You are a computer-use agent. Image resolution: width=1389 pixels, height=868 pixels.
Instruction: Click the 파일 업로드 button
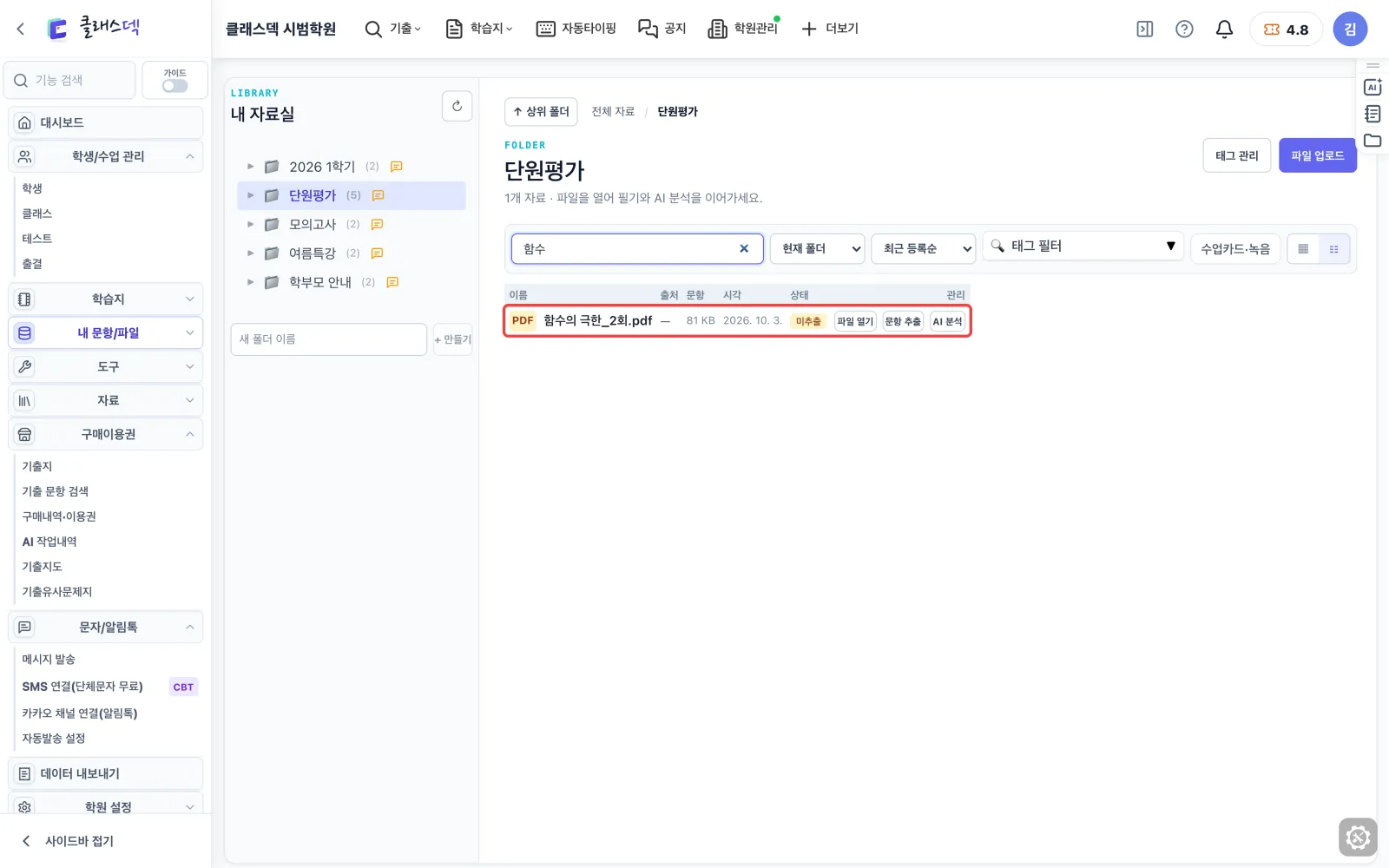pos(1317,155)
